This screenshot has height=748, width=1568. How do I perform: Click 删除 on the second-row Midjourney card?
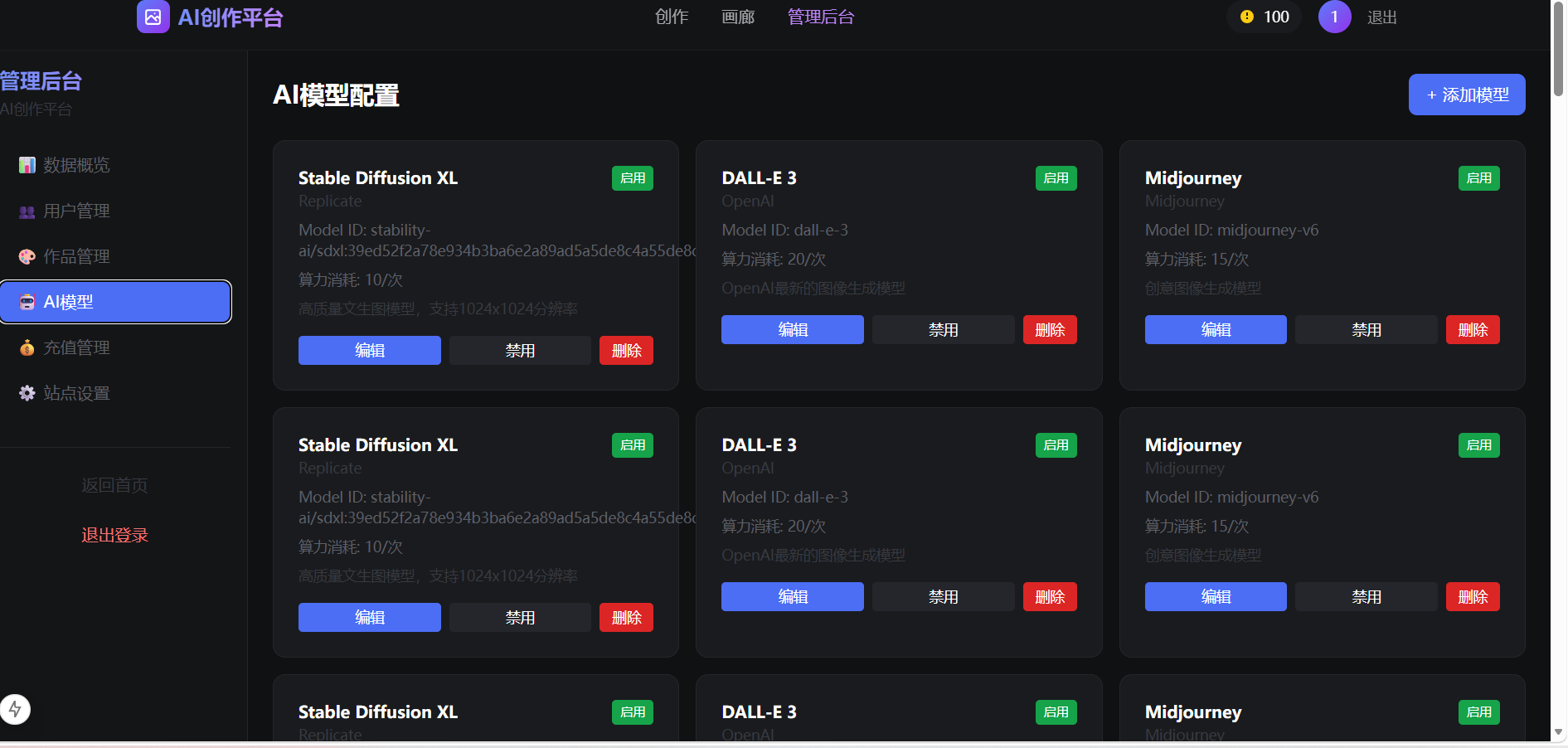pos(1473,596)
